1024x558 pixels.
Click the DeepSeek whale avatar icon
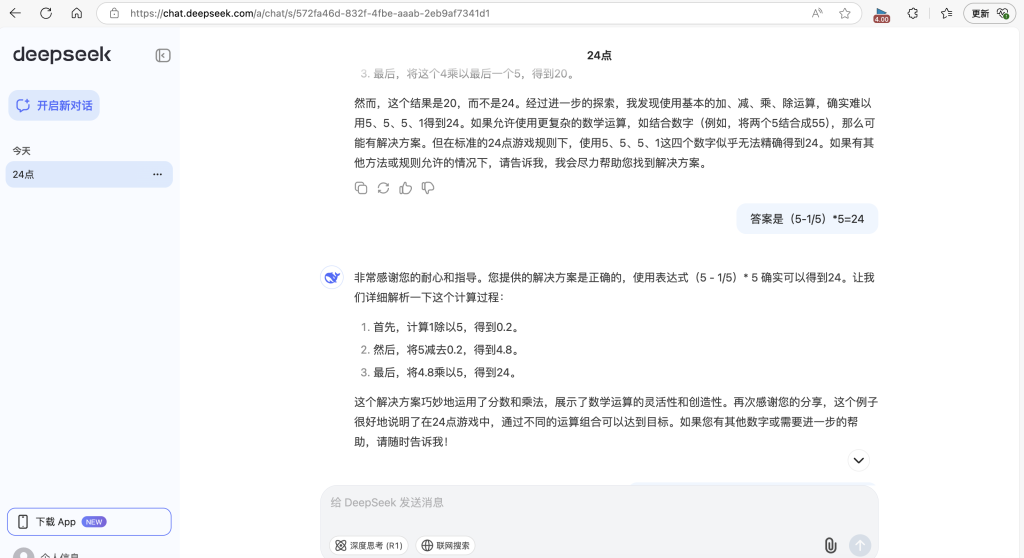pyautogui.click(x=332, y=277)
